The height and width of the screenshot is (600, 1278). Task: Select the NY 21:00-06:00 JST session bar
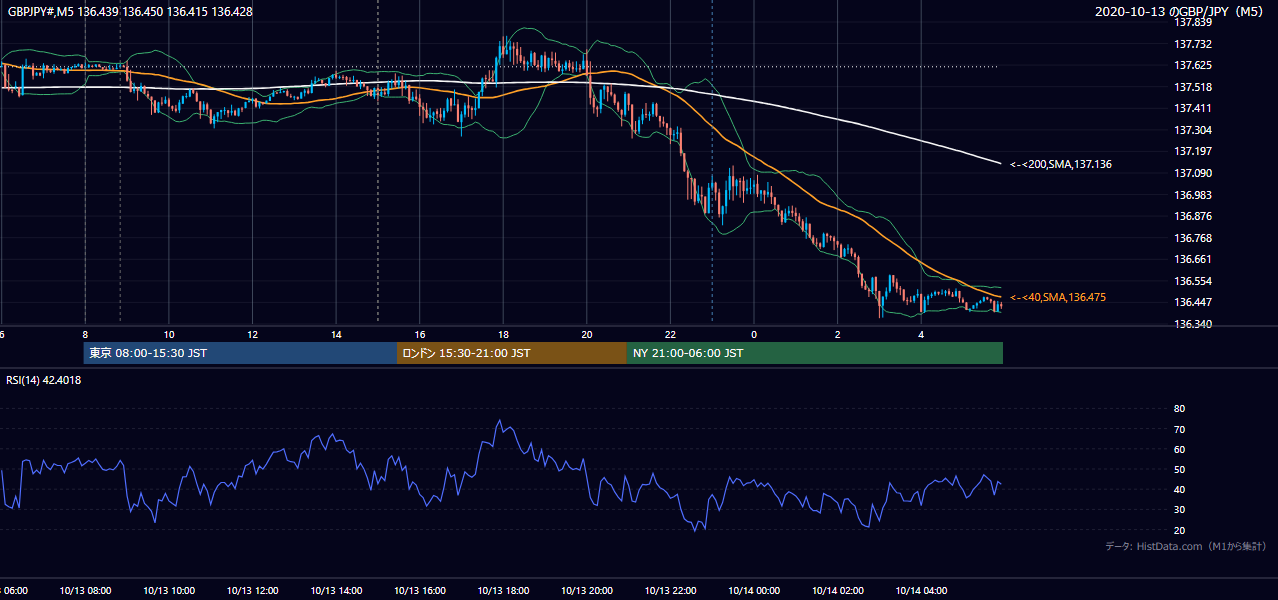click(815, 353)
